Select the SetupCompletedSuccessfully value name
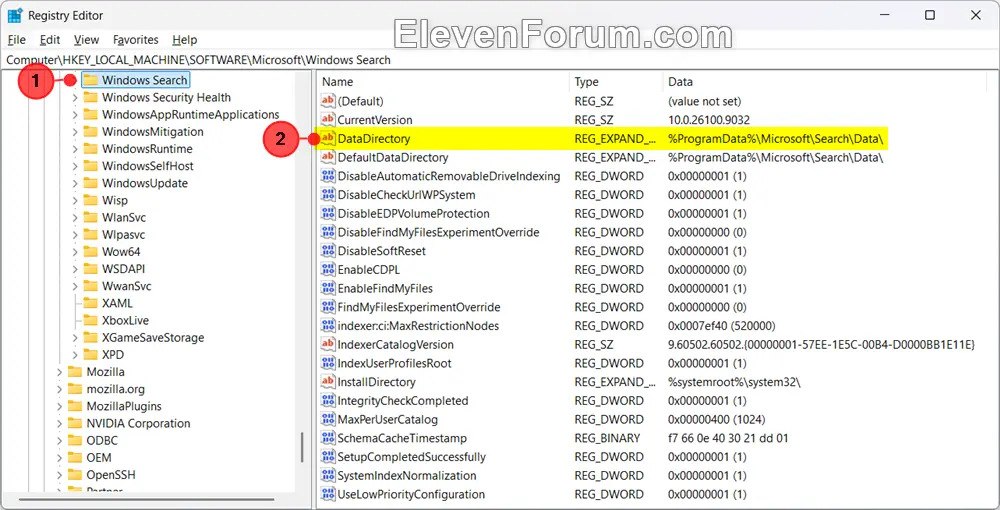The image size is (1000, 510). tap(411, 456)
